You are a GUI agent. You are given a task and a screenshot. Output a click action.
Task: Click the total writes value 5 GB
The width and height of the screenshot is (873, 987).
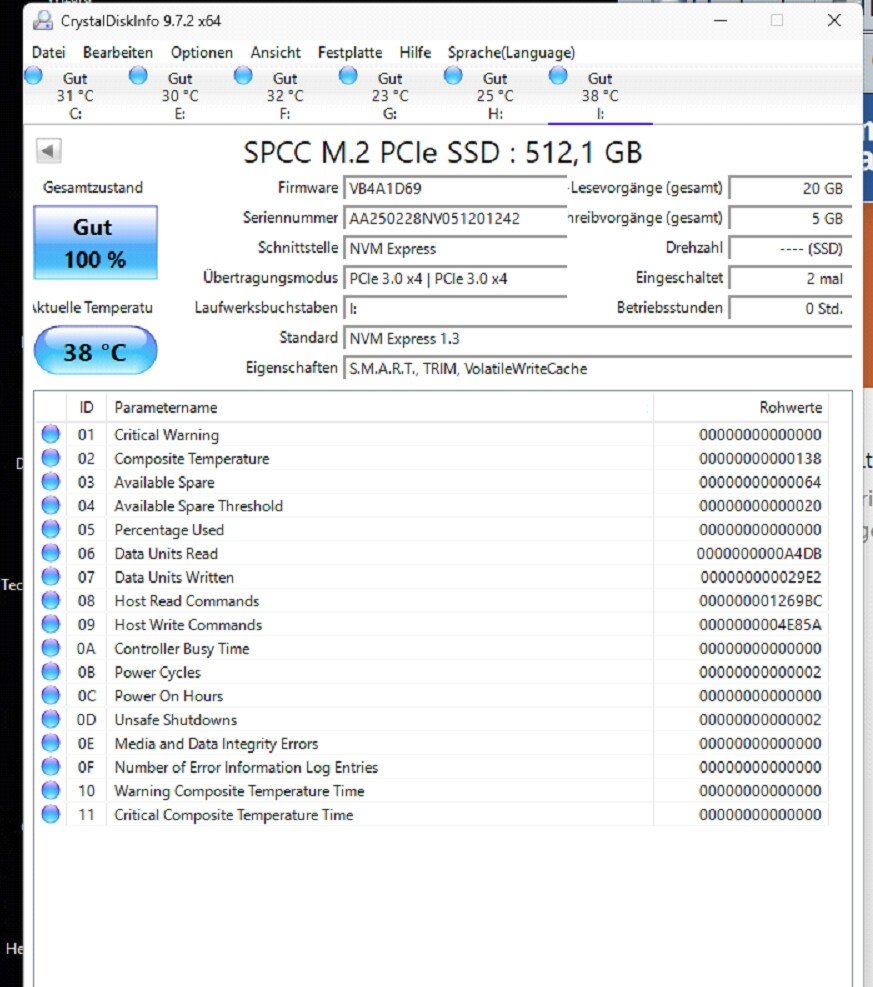[791, 218]
